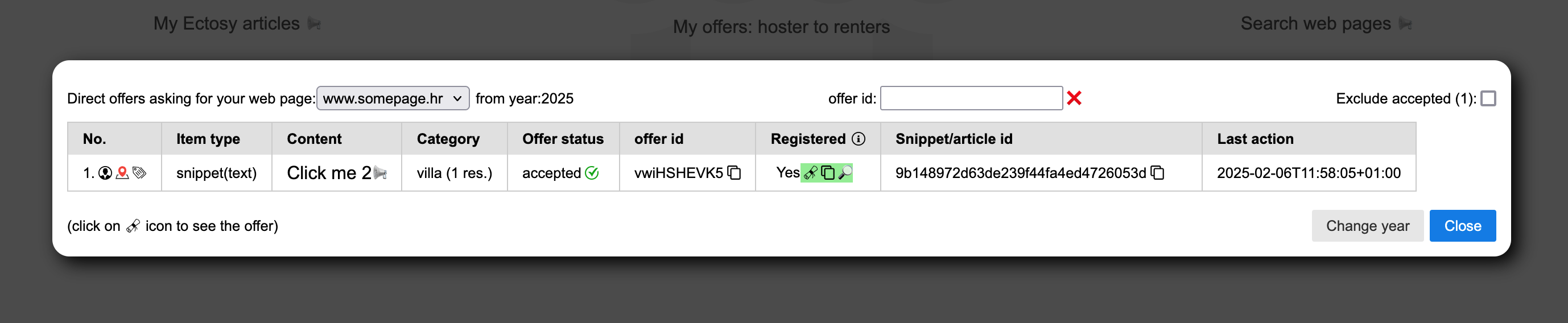Click the megaphone beside "Search web pages"

[x=1405, y=24]
